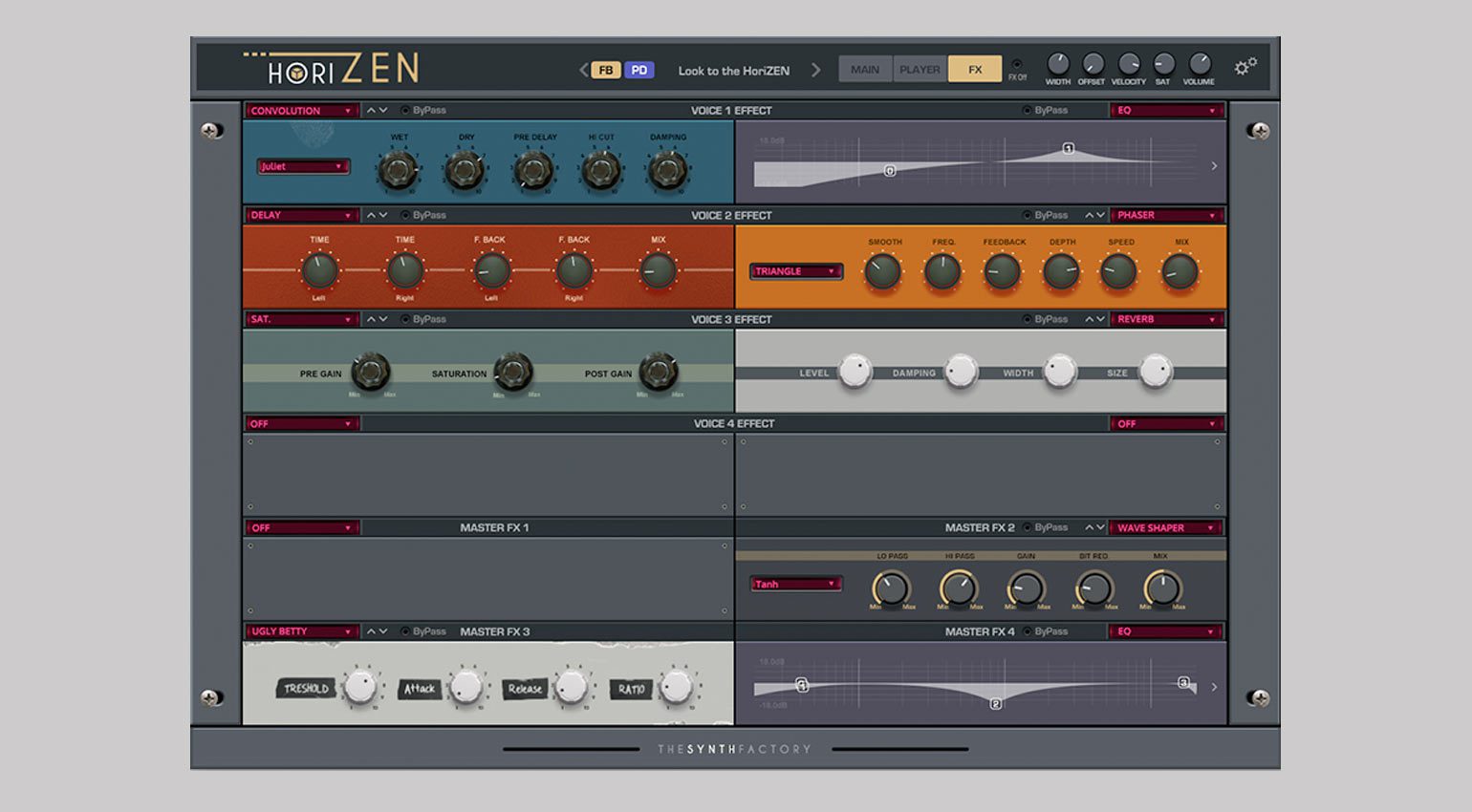Toggle the FX Off switch
The height and width of the screenshot is (812, 1472).
1016,64
